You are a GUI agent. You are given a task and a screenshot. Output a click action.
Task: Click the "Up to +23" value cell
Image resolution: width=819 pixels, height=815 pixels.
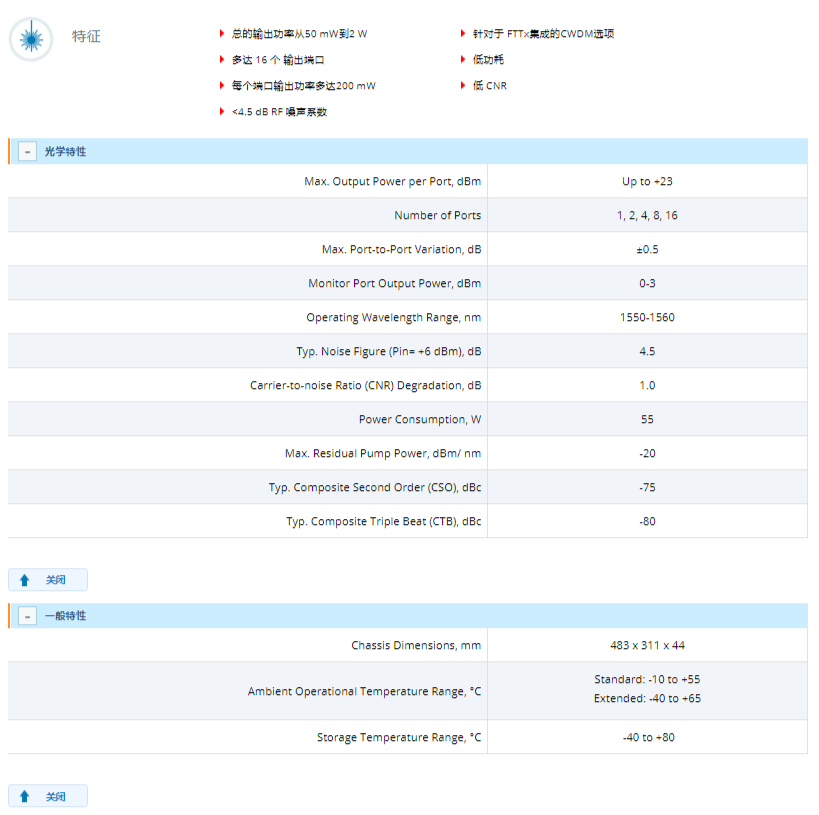point(647,181)
